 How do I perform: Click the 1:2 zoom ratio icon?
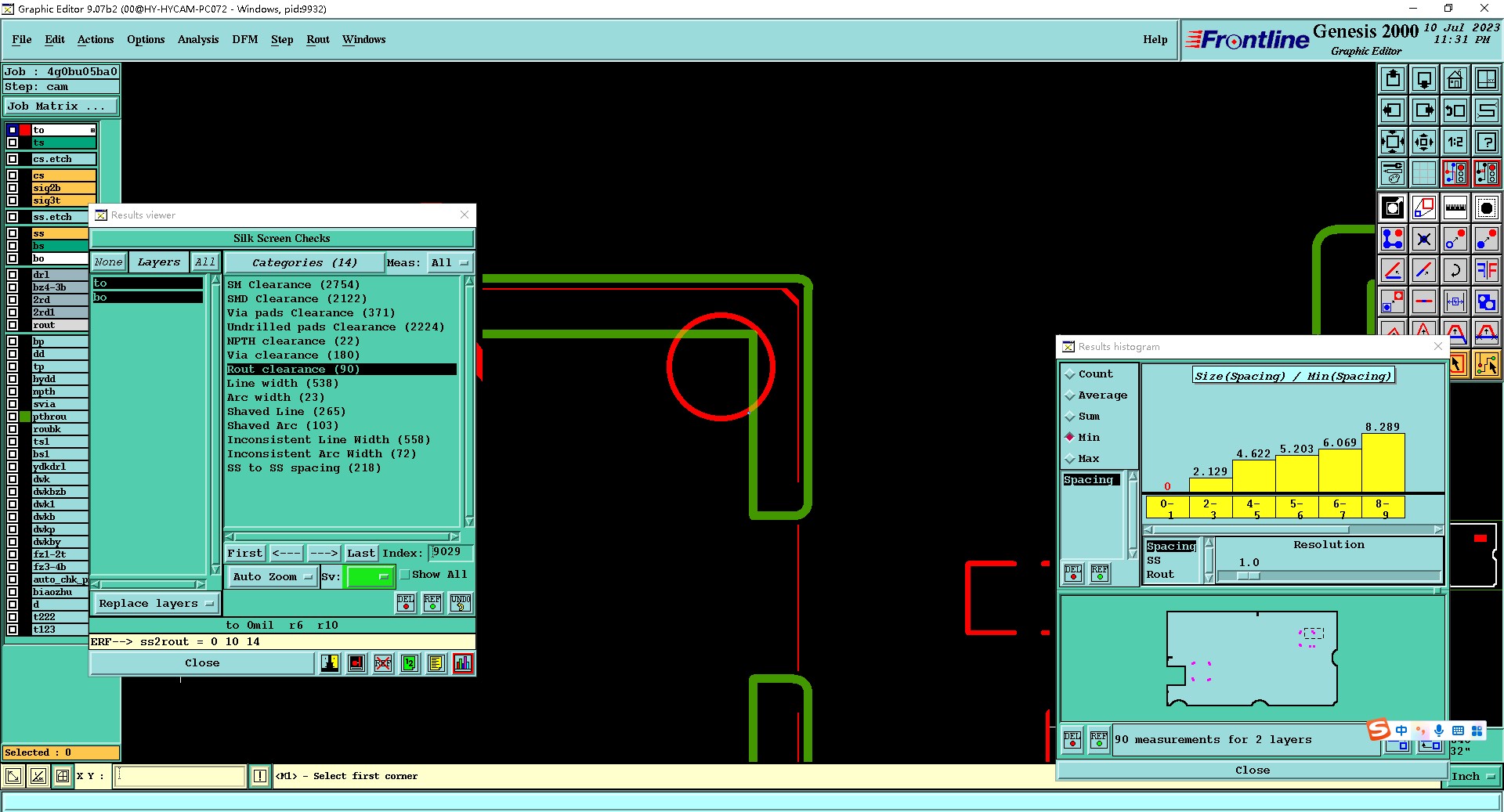coord(1455,142)
